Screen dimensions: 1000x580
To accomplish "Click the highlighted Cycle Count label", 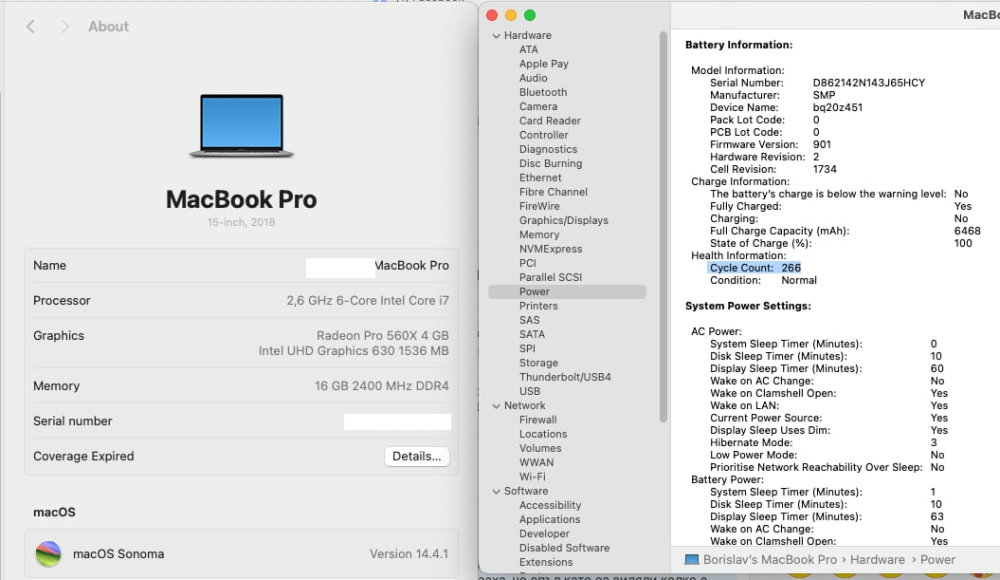I will 741,268.
